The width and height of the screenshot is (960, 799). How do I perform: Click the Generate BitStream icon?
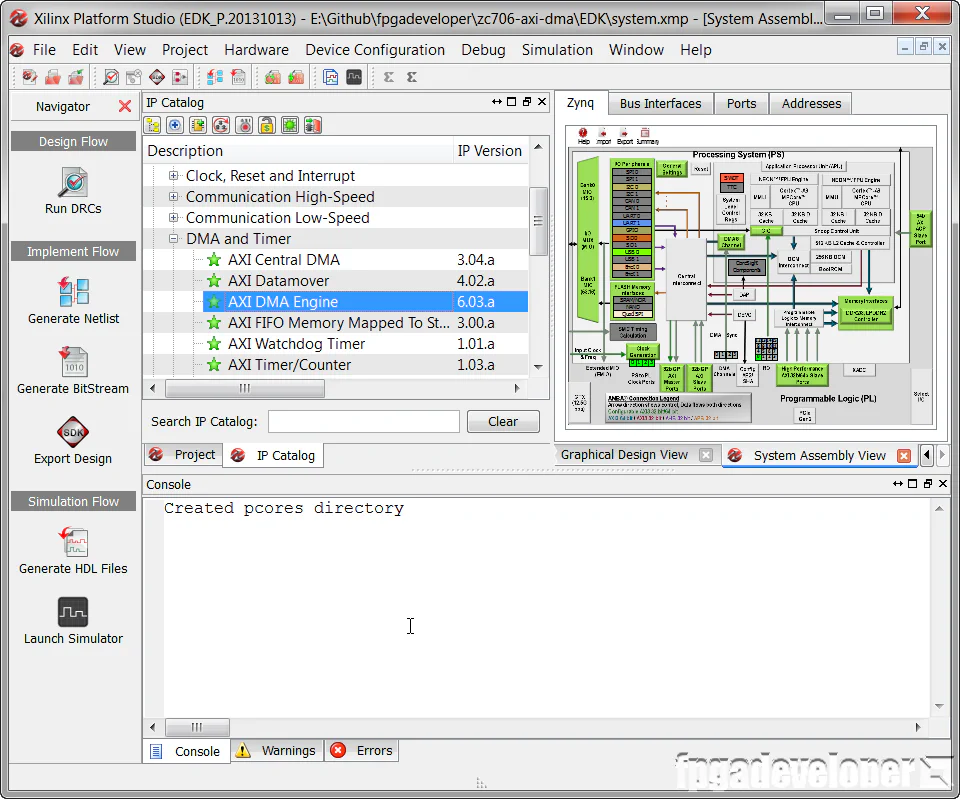73,362
